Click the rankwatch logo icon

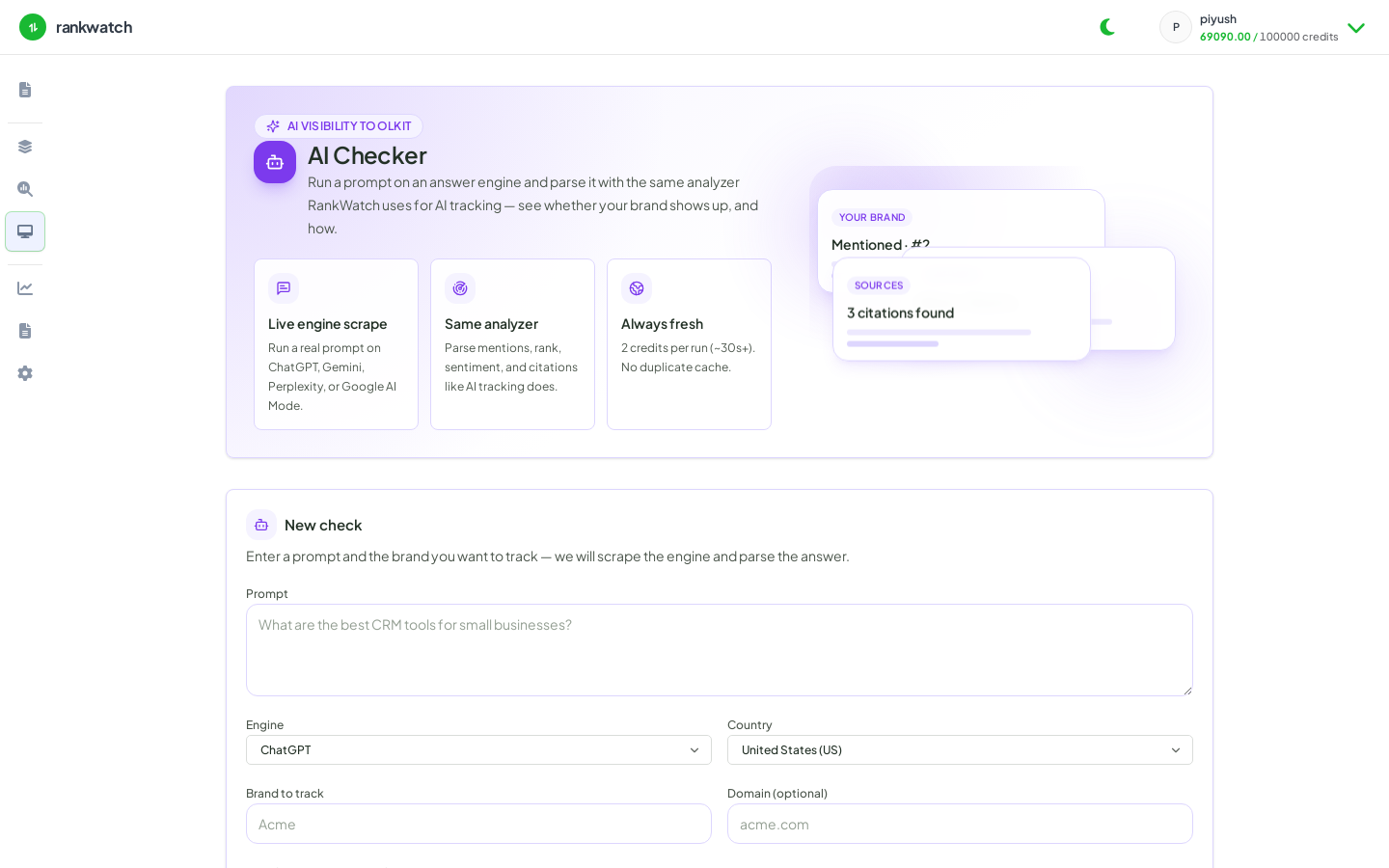(x=33, y=27)
